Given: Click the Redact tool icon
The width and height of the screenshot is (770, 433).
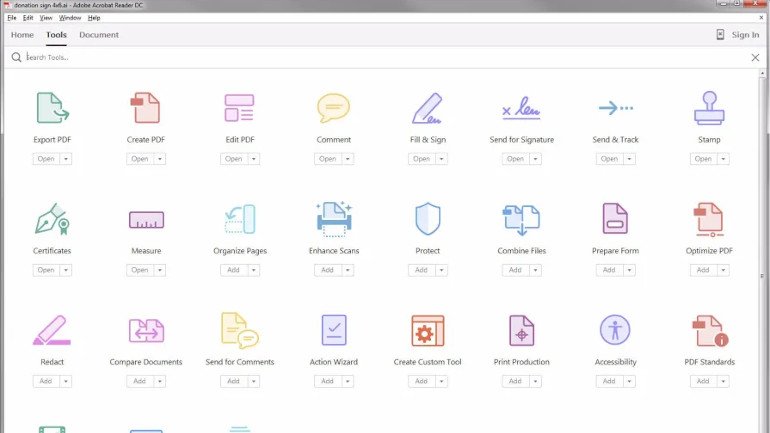Looking at the screenshot, I should (52, 330).
